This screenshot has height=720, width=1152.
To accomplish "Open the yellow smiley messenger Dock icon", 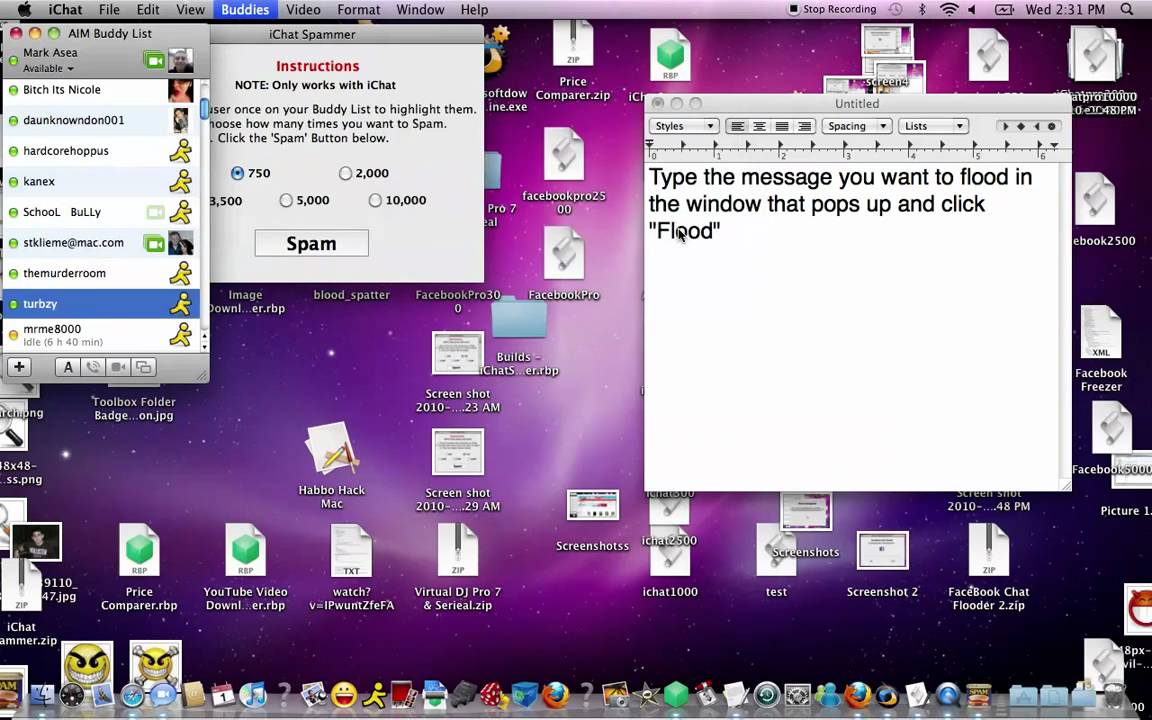I will click(x=344, y=694).
